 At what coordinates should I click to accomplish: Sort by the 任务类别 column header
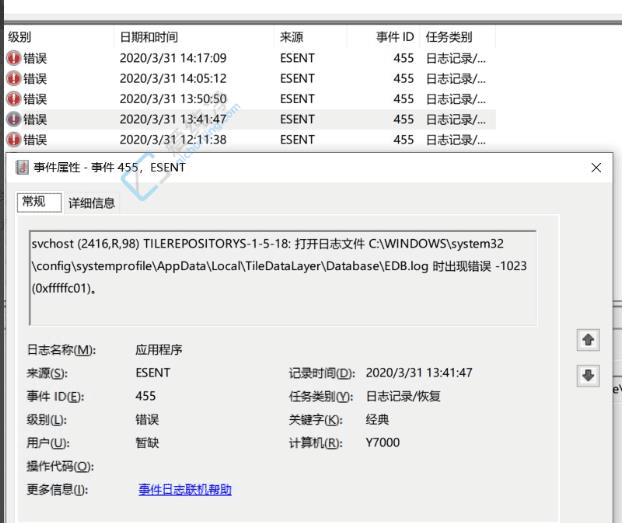click(458, 37)
